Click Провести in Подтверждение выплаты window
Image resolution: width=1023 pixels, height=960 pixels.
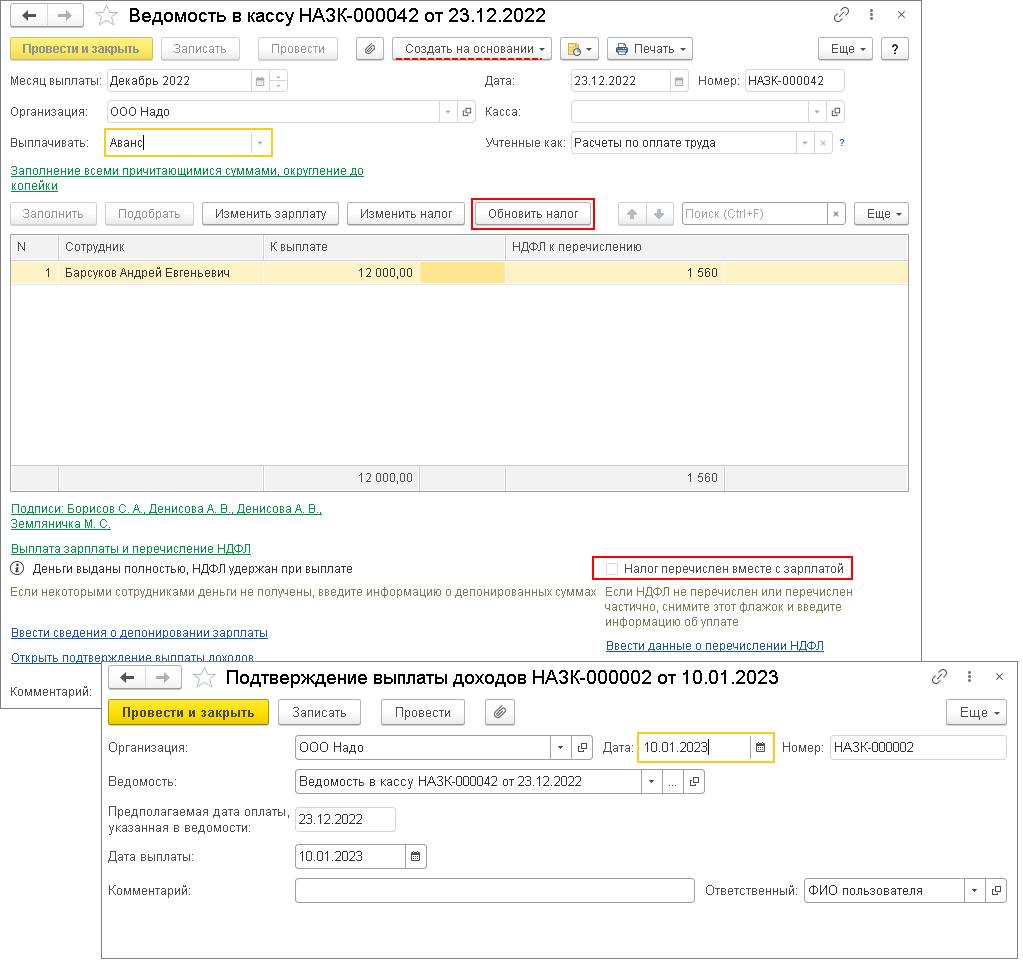(x=423, y=713)
